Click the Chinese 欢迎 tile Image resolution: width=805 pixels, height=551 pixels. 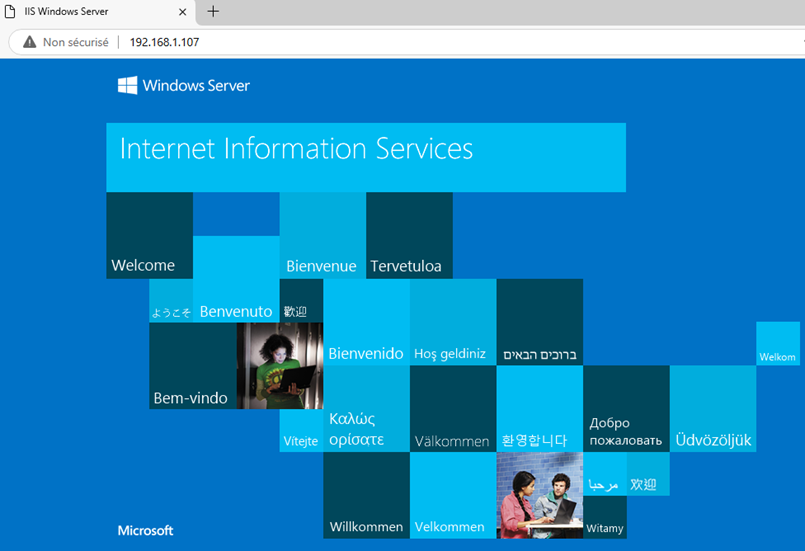click(648, 474)
